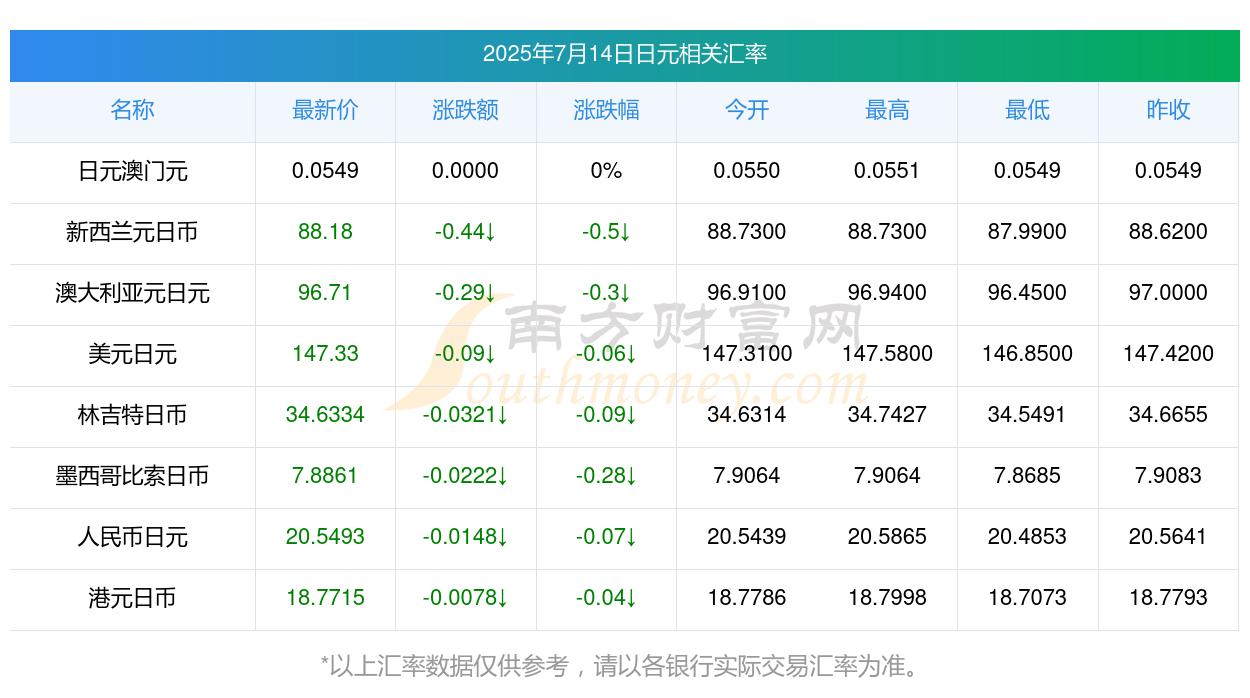
Task: Select the 最低 column header
Action: coord(1027,110)
